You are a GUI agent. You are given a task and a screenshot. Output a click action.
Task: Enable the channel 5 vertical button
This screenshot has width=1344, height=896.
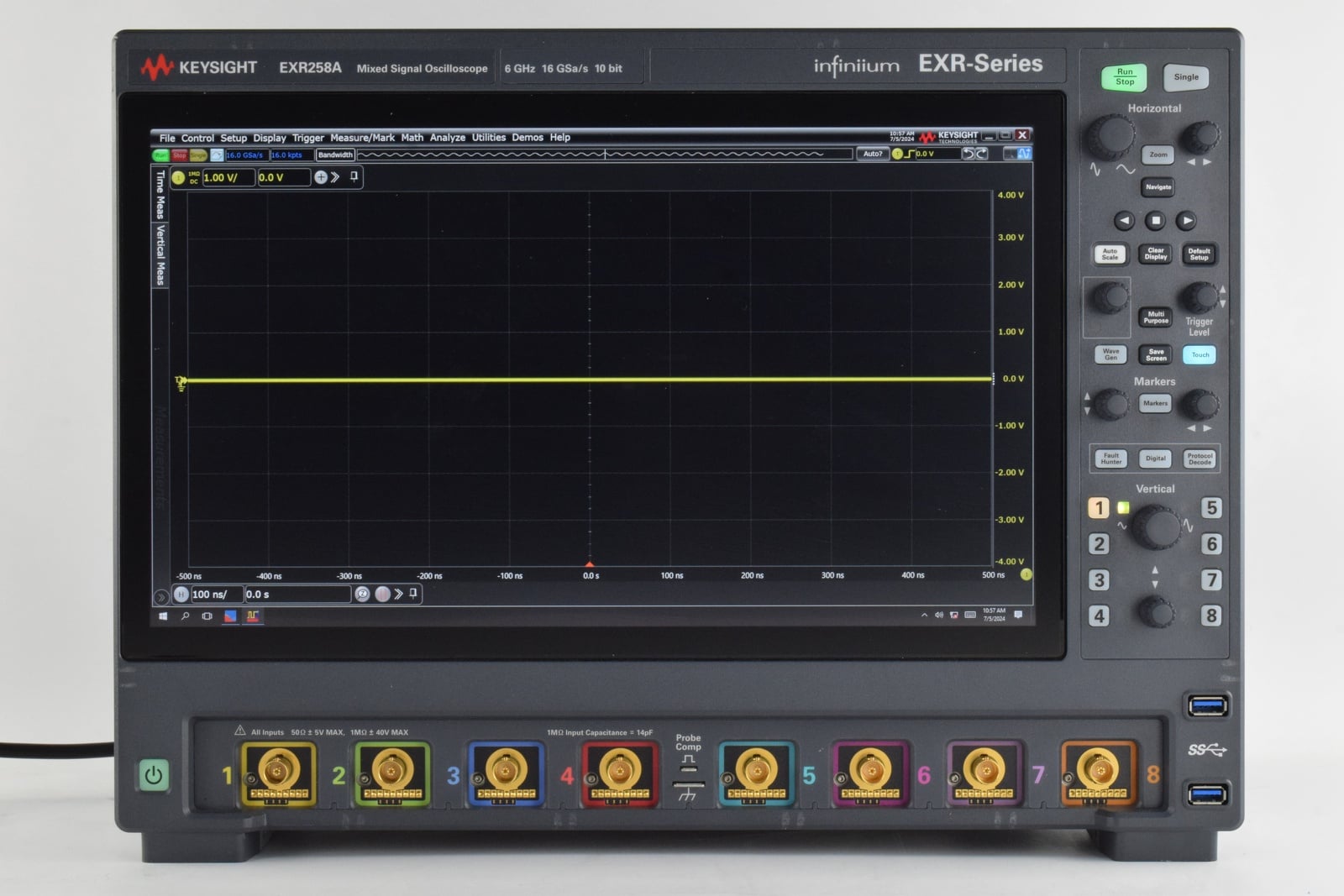pyautogui.click(x=1210, y=508)
